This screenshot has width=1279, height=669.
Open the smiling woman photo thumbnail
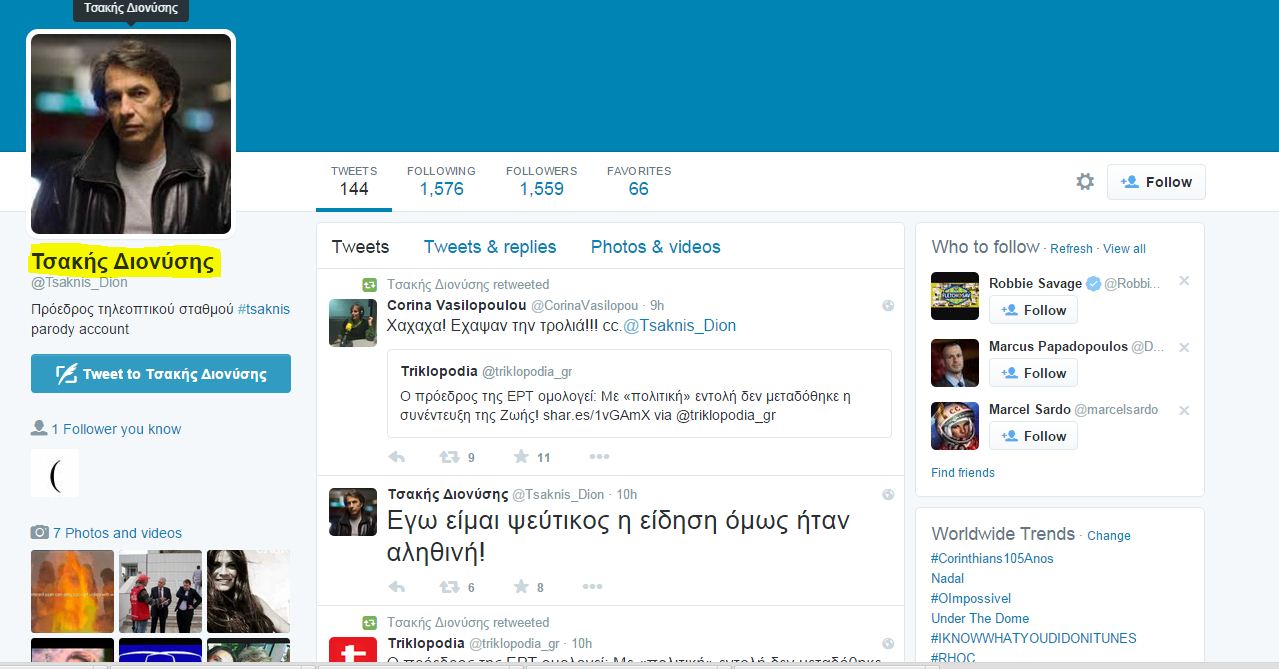tap(248, 591)
